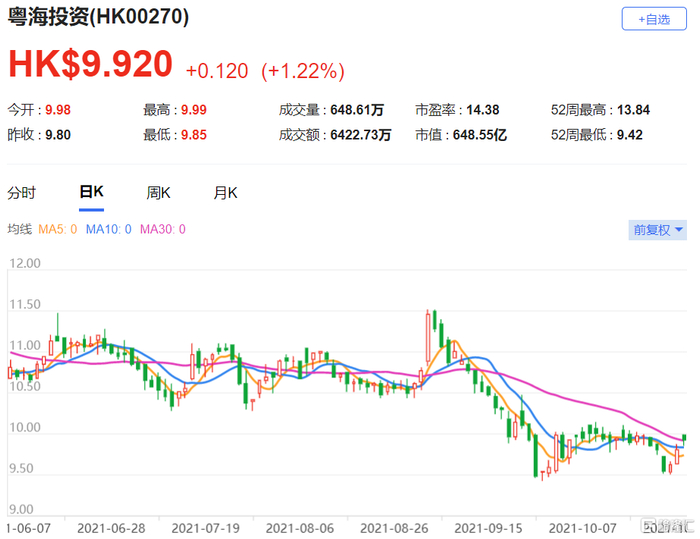Click the 2021-08-26 date axis label

[394, 528]
